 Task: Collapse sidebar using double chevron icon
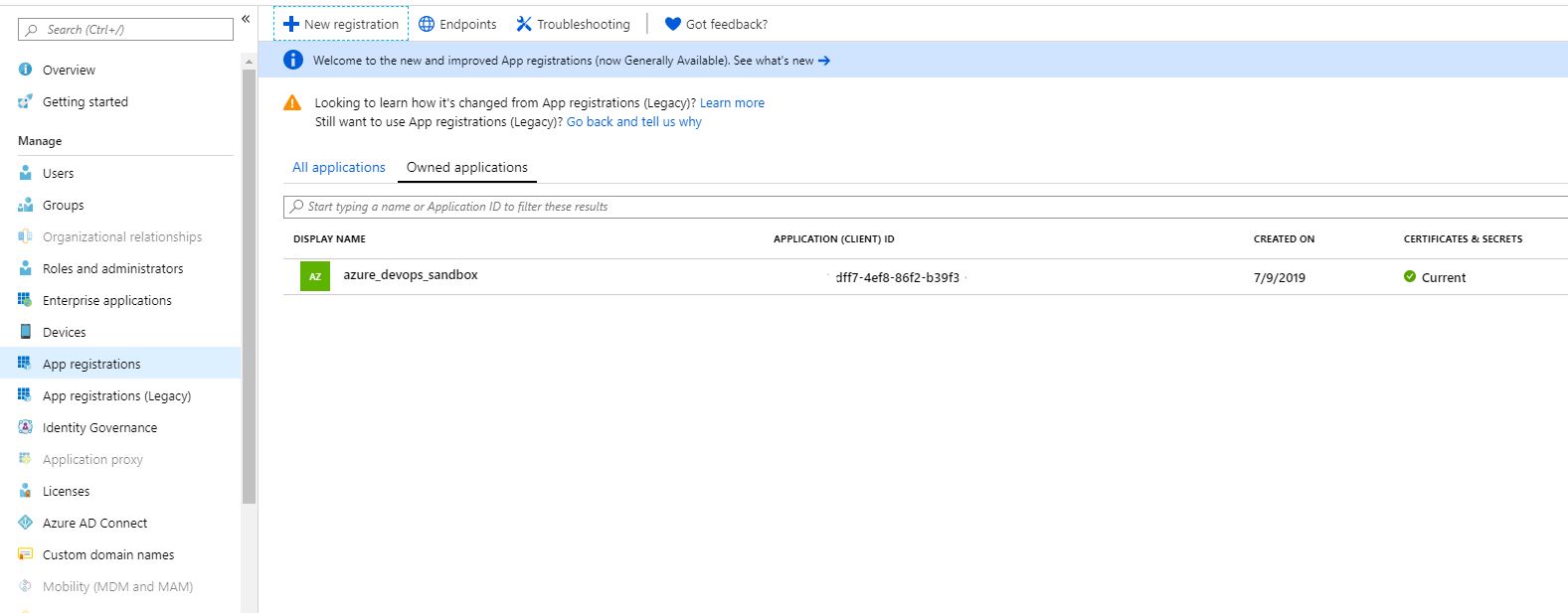(246, 19)
